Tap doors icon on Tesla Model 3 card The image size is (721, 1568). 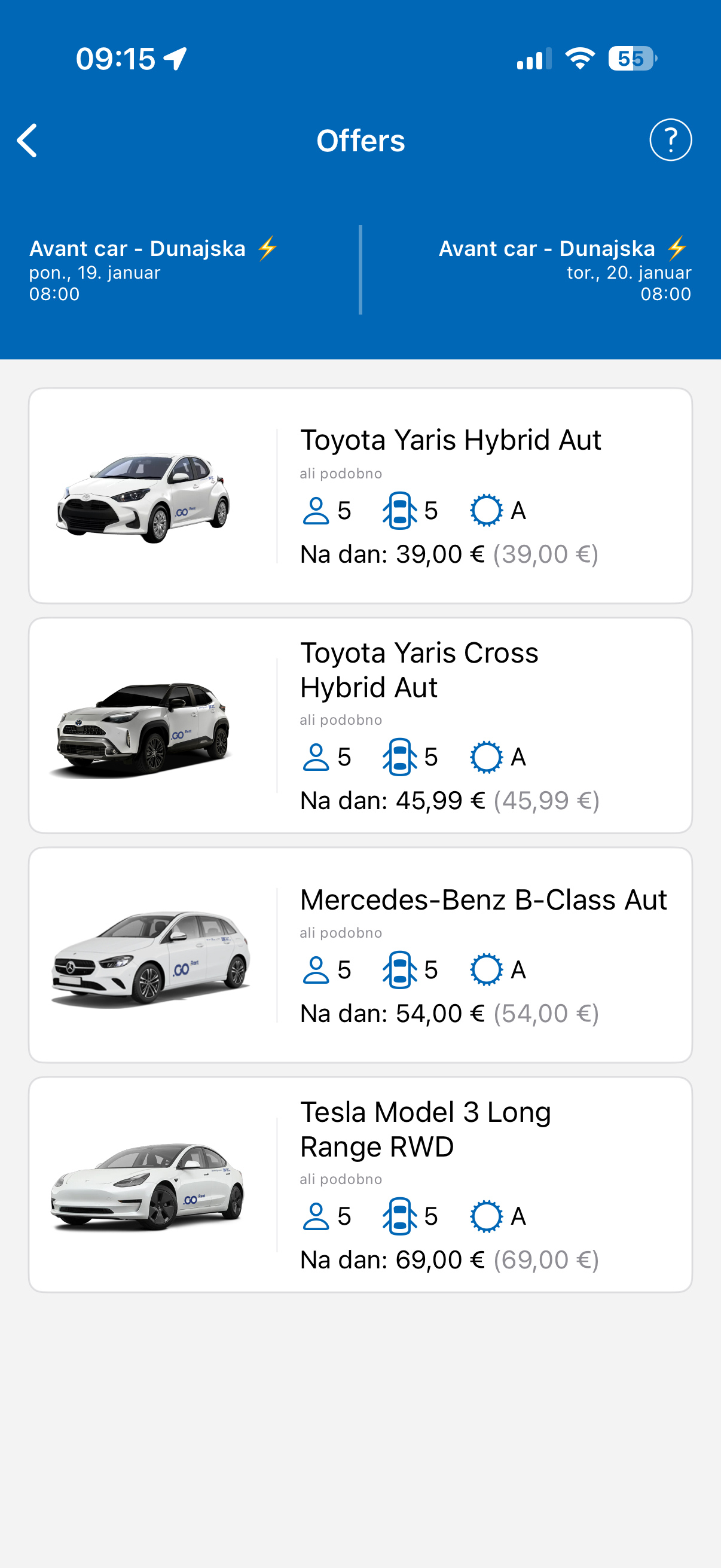[400, 1216]
